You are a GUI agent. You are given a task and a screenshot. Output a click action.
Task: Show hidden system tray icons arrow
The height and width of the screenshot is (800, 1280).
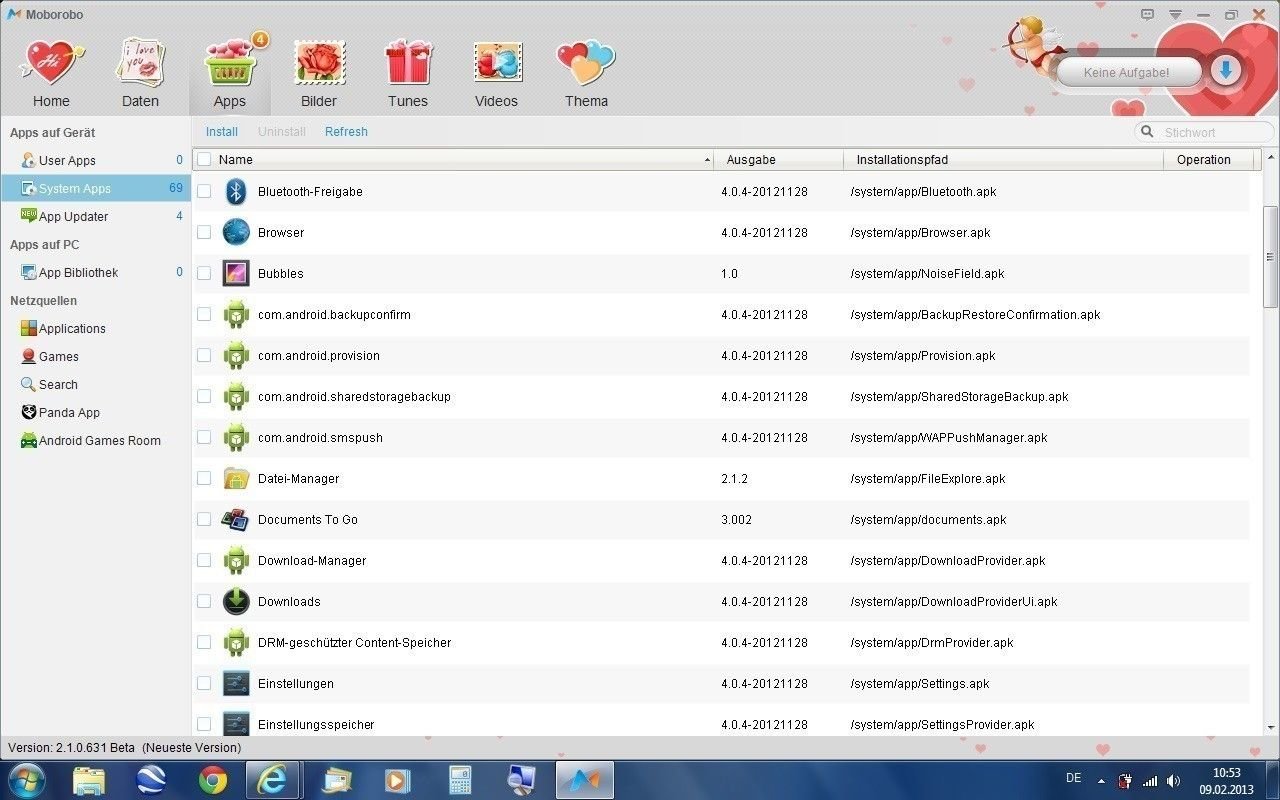pyautogui.click(x=1101, y=781)
